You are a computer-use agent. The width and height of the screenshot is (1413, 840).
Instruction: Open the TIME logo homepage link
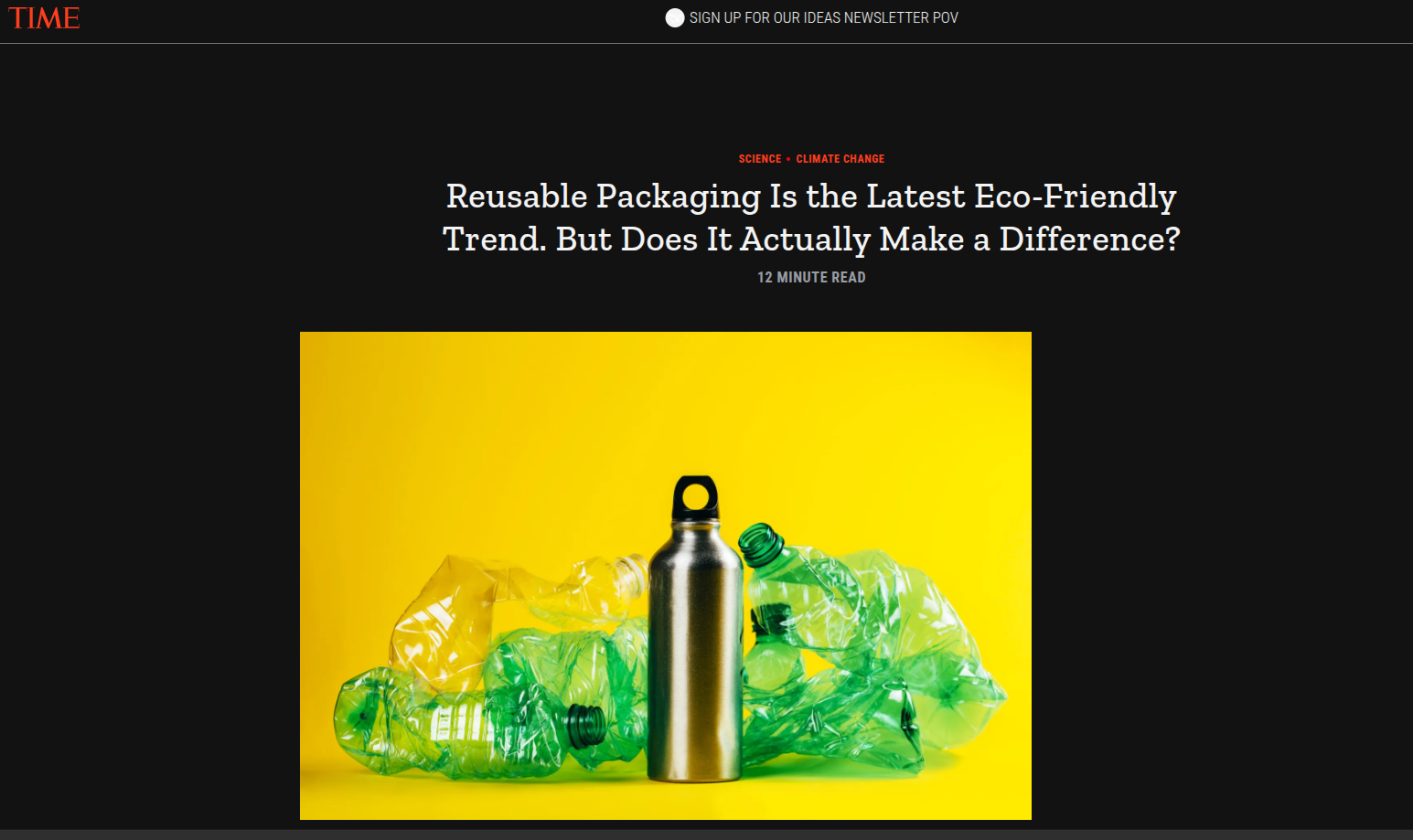(44, 18)
